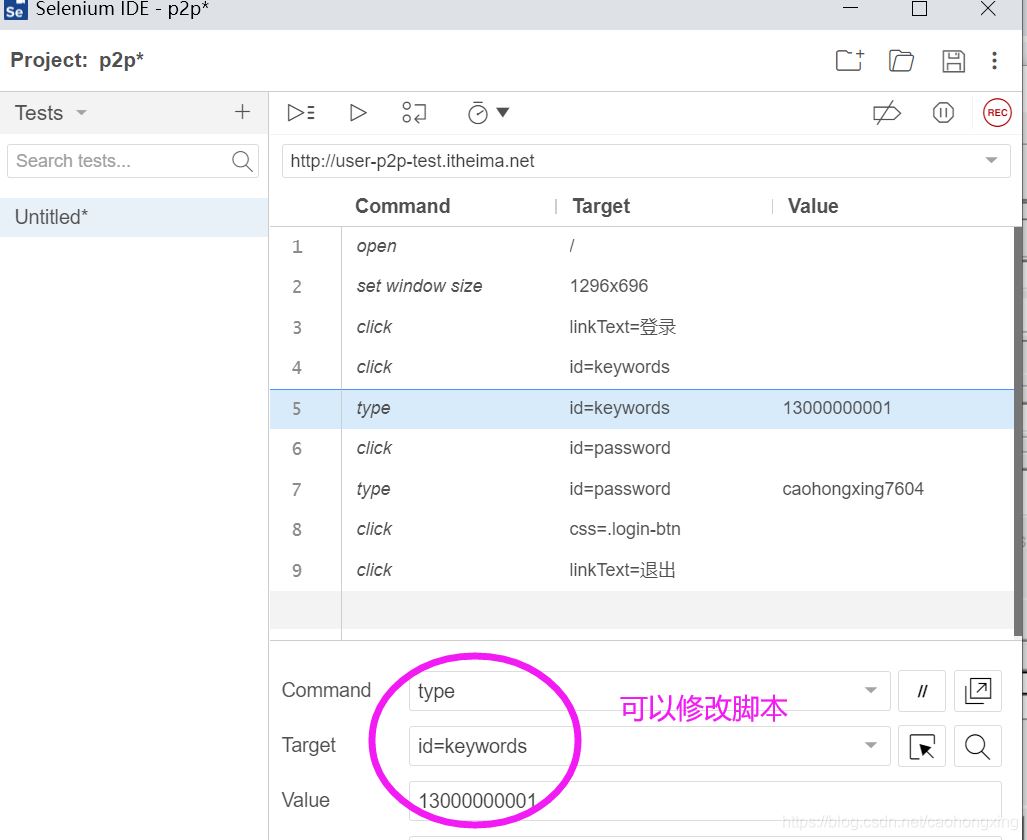Select step 5 type id=keywords row
1027x840 pixels.
pos(642,408)
